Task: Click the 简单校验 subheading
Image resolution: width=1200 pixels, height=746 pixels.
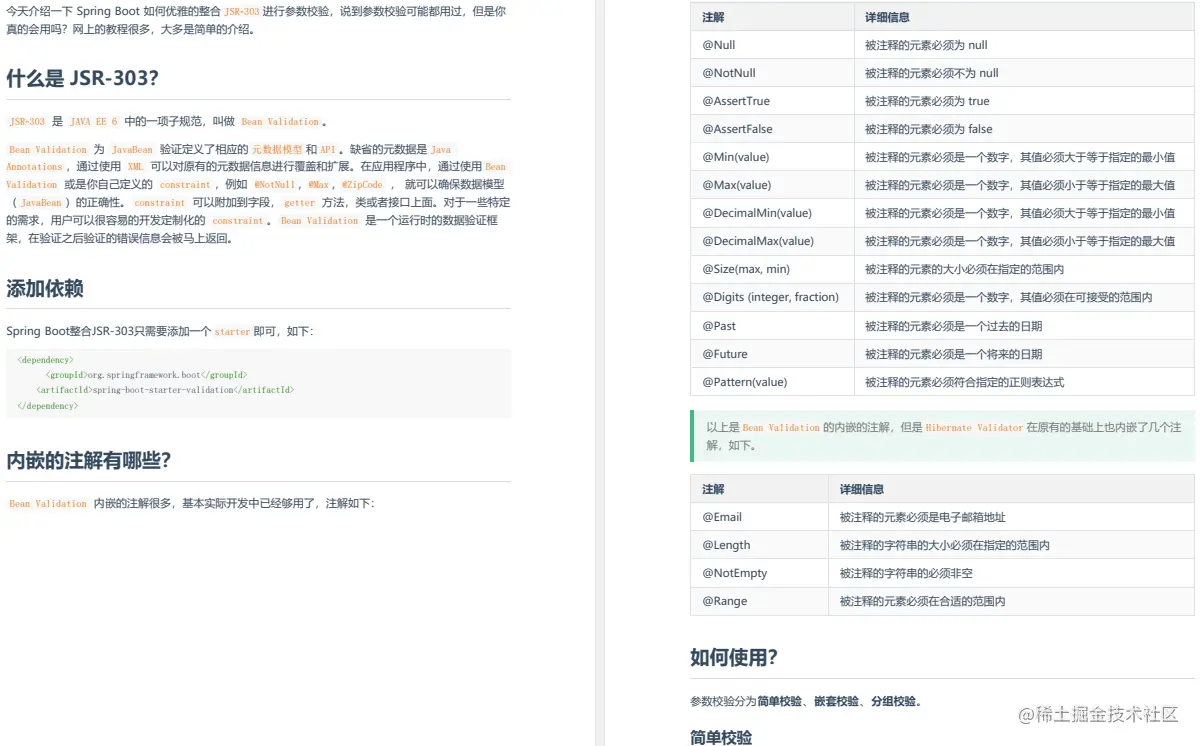Action: (x=721, y=737)
